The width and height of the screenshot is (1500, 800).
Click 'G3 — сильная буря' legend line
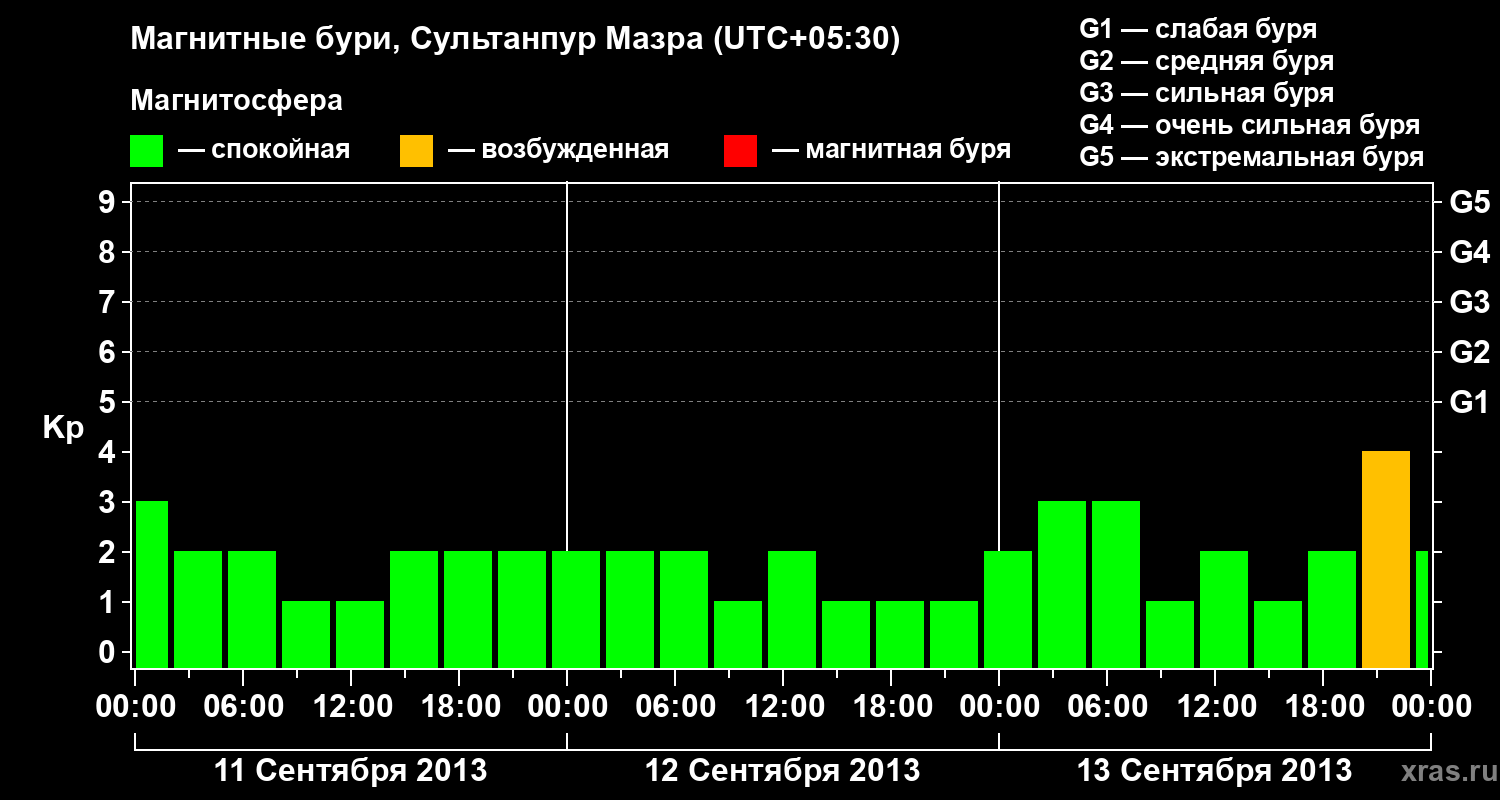tap(1206, 93)
